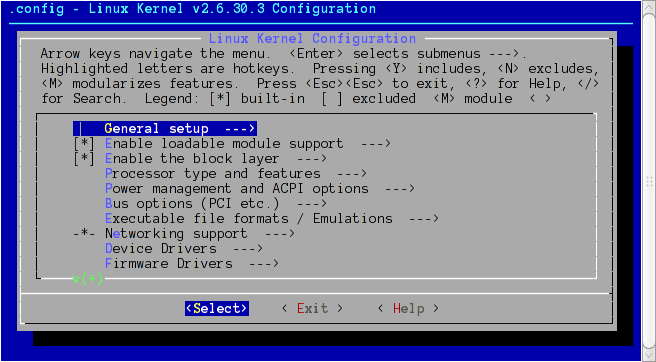Viewport: 656px width, 362px height.
Task: Open the General setup submenu
Action: click(x=165, y=128)
